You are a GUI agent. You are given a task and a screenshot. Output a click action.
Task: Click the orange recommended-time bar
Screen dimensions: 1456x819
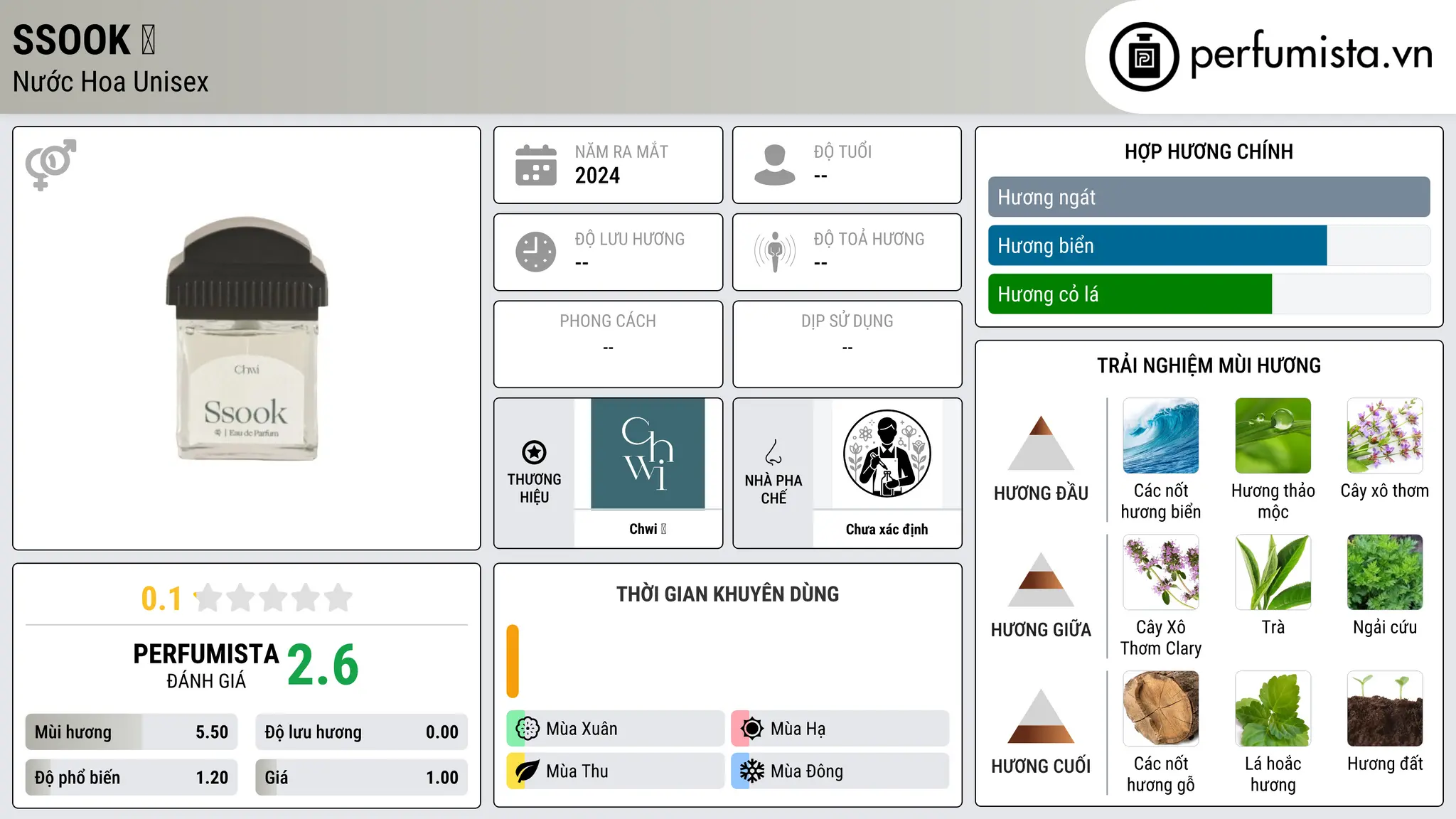(513, 661)
